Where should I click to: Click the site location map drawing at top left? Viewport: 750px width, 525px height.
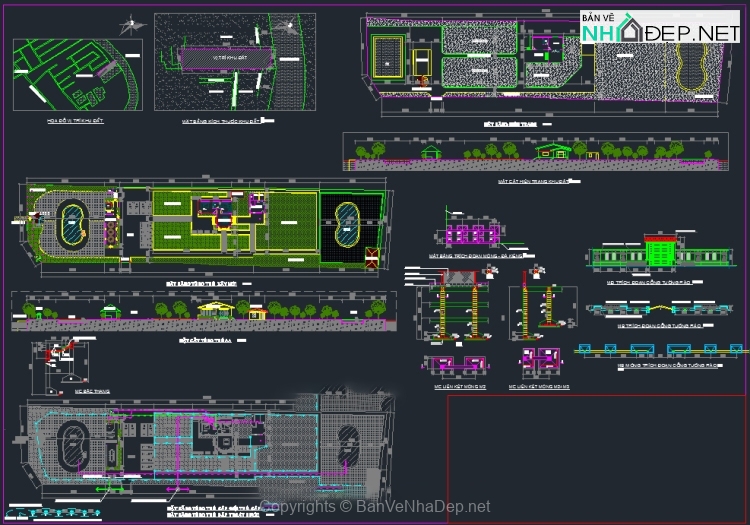click(x=78, y=75)
